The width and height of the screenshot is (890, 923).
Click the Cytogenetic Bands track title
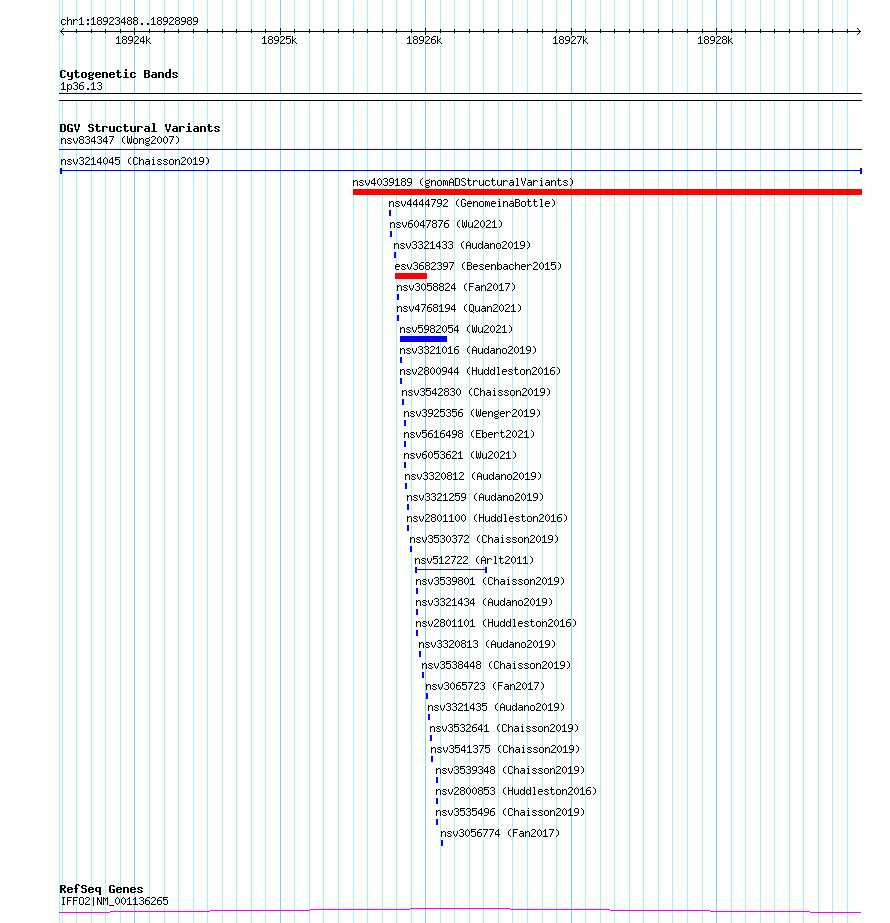118,74
